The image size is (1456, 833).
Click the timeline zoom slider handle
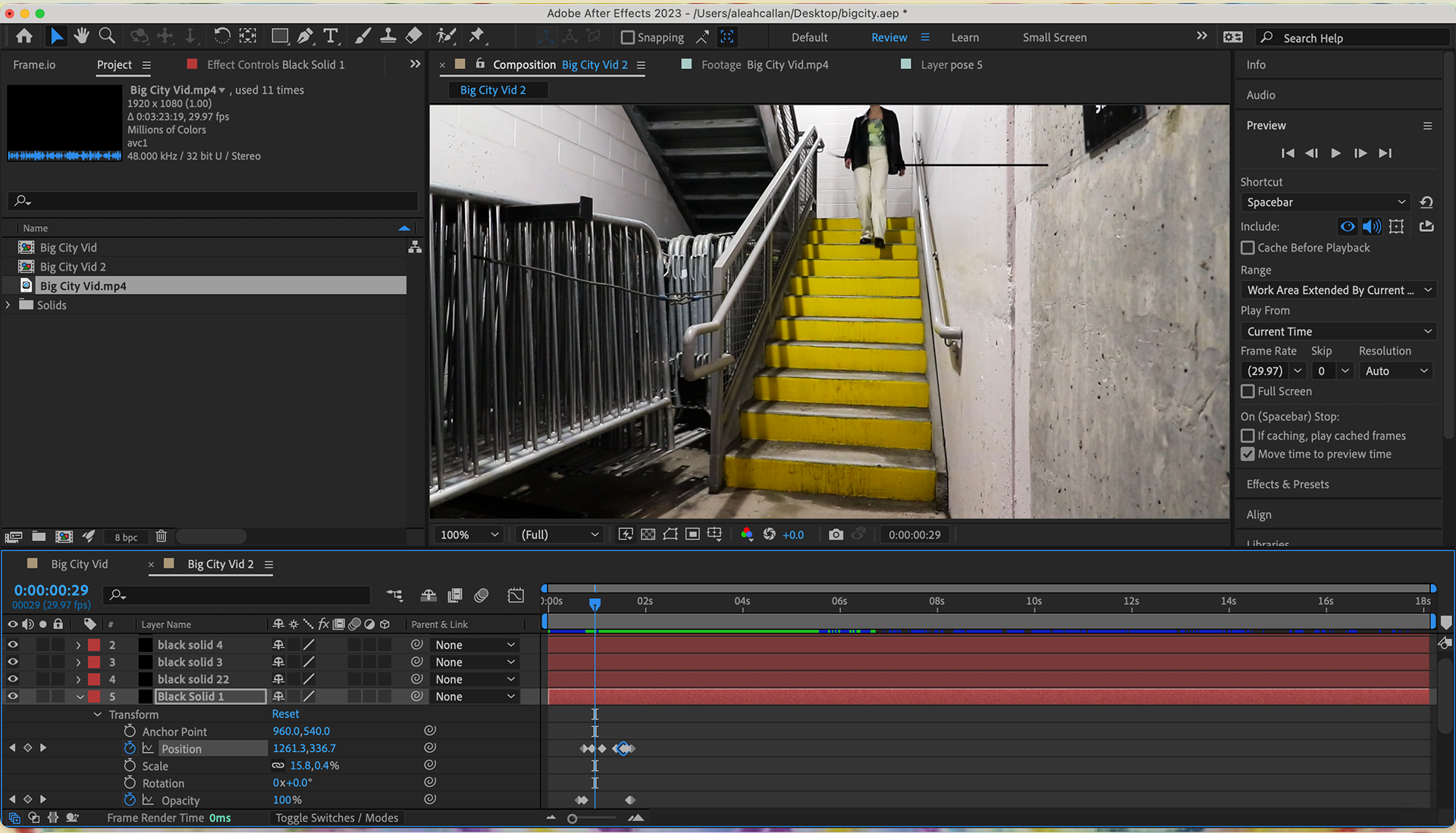[x=573, y=819]
